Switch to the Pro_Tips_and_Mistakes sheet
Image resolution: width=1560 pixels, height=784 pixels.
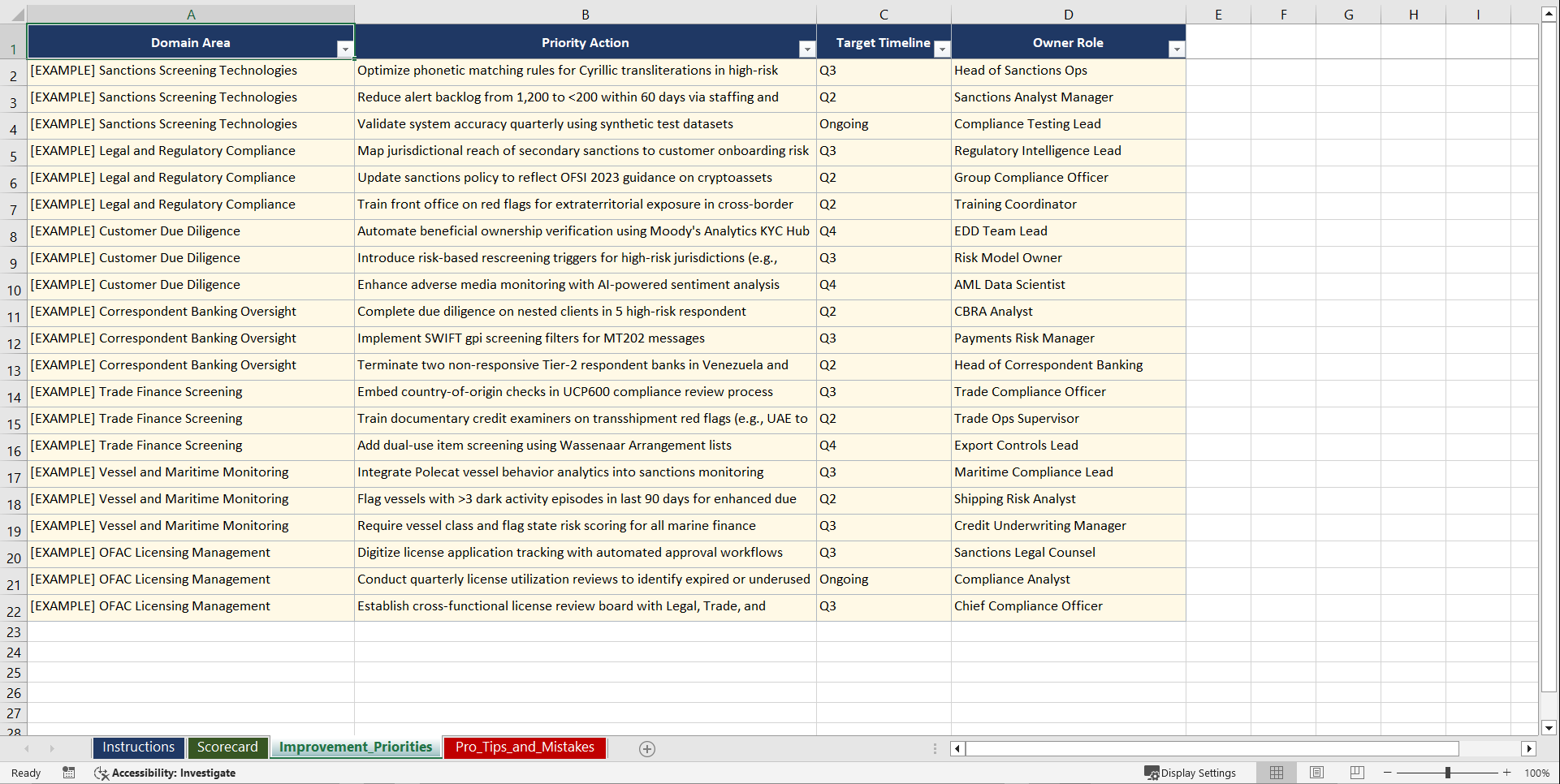pyautogui.click(x=524, y=747)
